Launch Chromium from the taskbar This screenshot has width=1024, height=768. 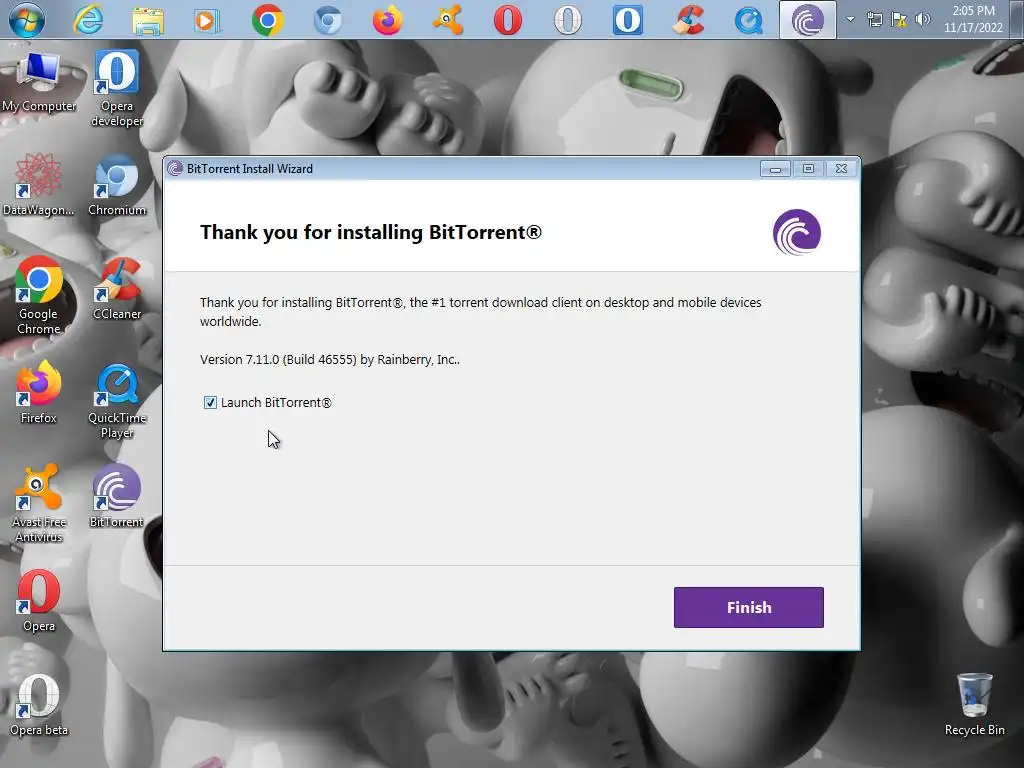pyautogui.click(x=328, y=20)
